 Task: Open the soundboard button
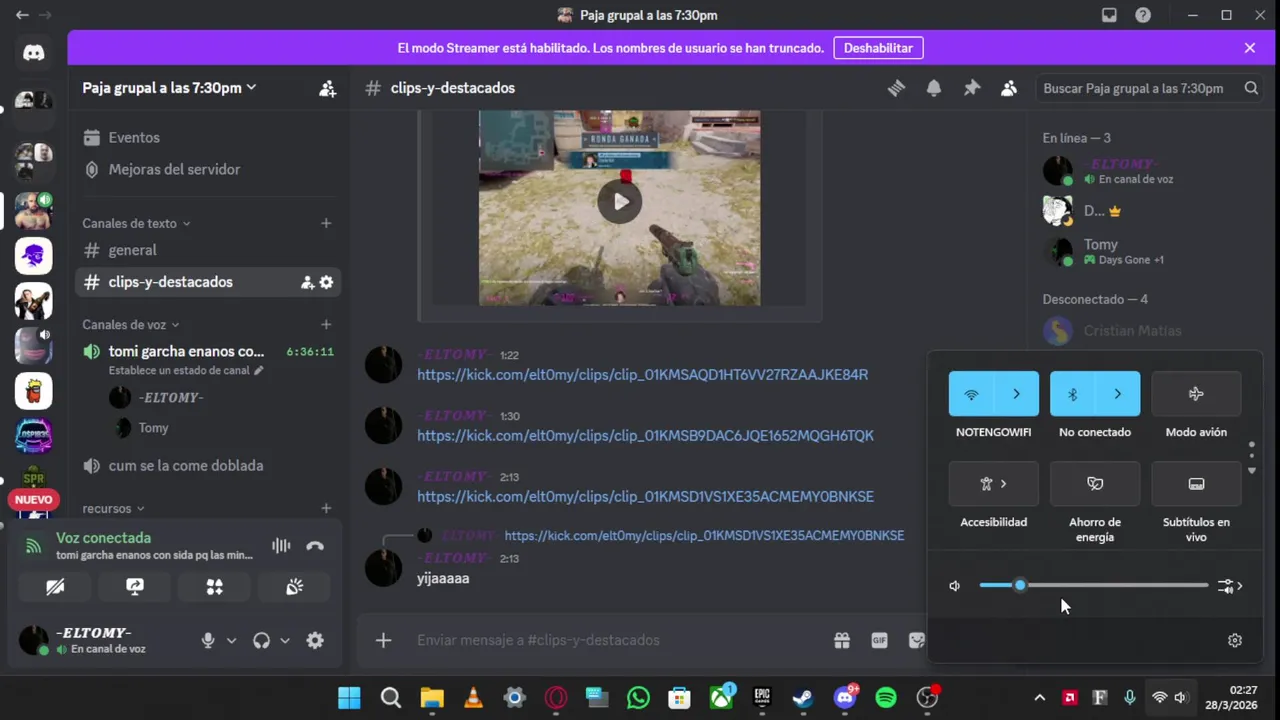point(294,587)
